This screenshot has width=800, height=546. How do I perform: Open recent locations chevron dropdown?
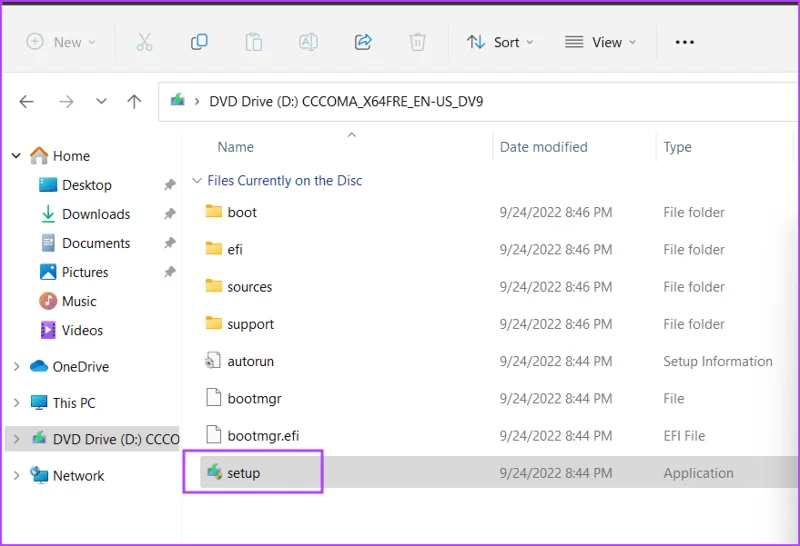102,101
